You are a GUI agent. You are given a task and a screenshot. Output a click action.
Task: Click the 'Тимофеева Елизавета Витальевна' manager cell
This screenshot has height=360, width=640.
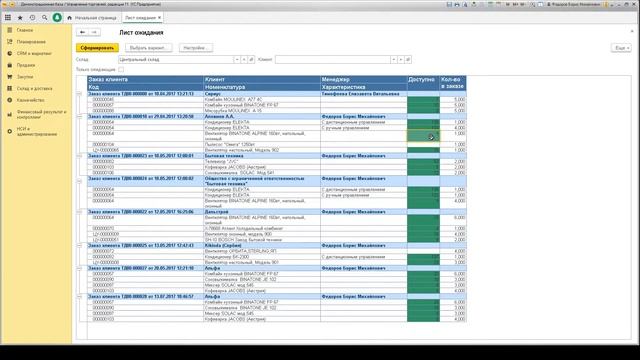(x=364, y=94)
